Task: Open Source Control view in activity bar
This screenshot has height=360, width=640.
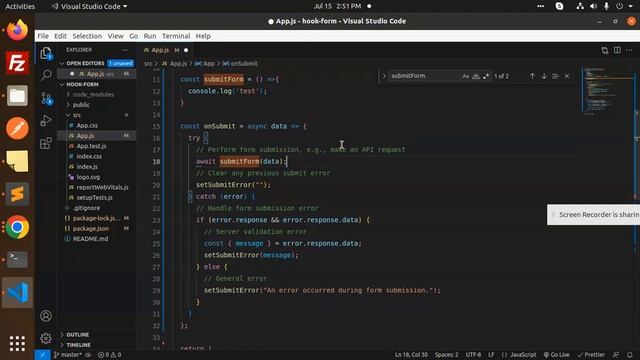Action: (46, 98)
